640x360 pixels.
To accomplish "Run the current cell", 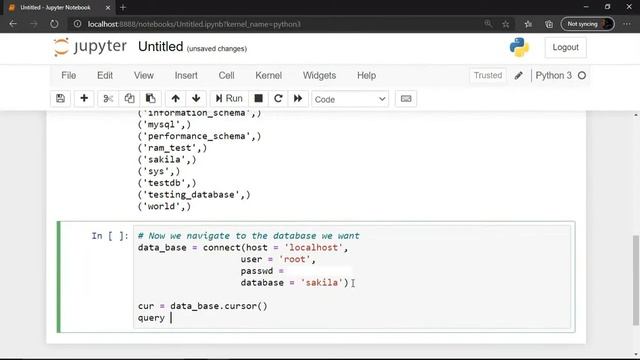I will (x=229, y=99).
